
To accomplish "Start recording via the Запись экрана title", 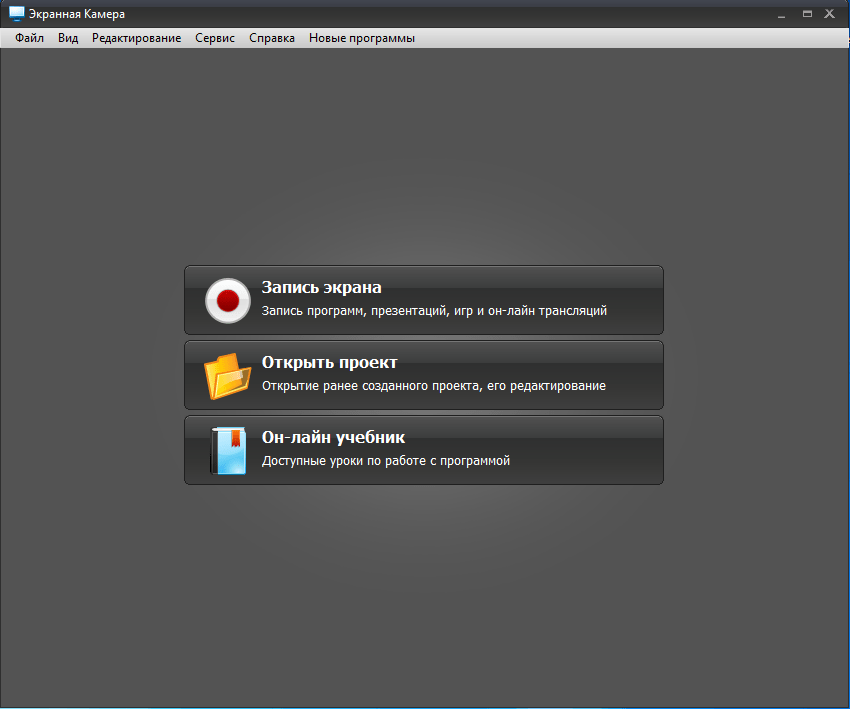I will coord(321,287).
